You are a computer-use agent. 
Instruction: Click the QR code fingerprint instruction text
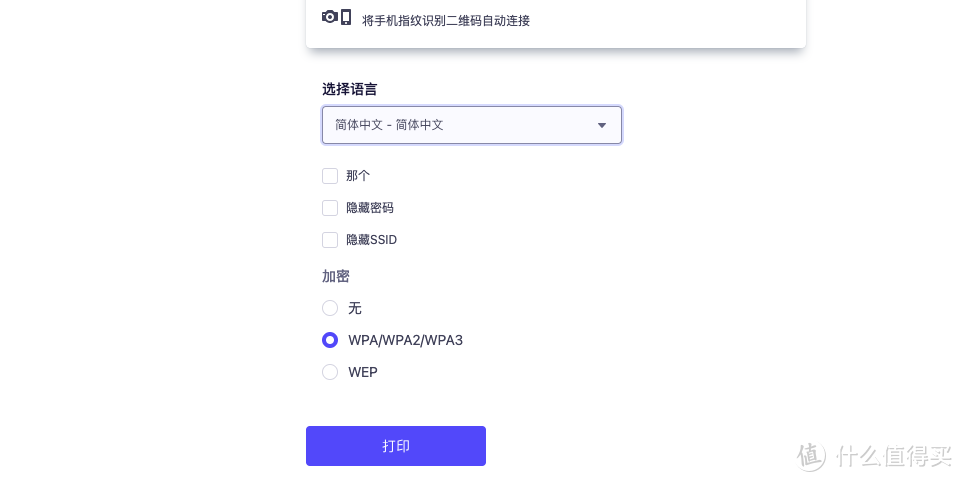click(446, 20)
